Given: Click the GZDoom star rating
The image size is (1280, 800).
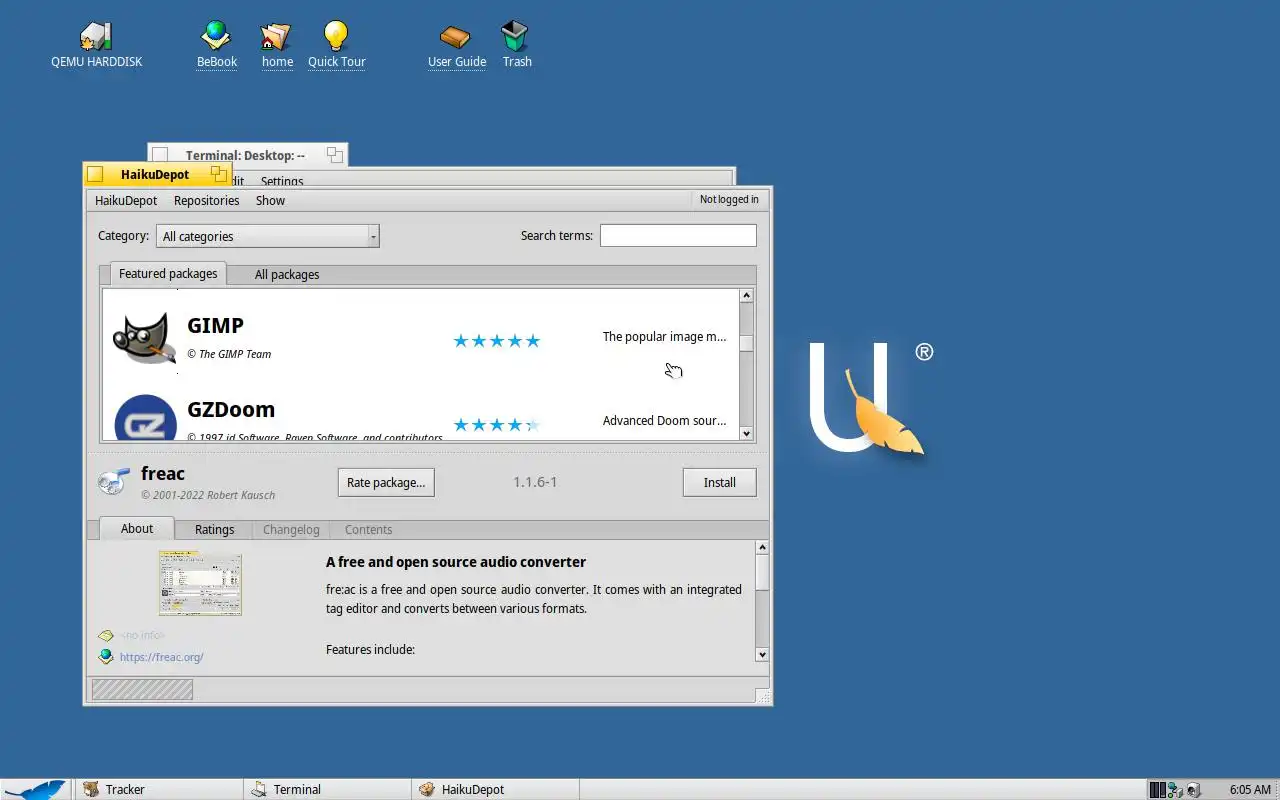Looking at the screenshot, I should (496, 425).
